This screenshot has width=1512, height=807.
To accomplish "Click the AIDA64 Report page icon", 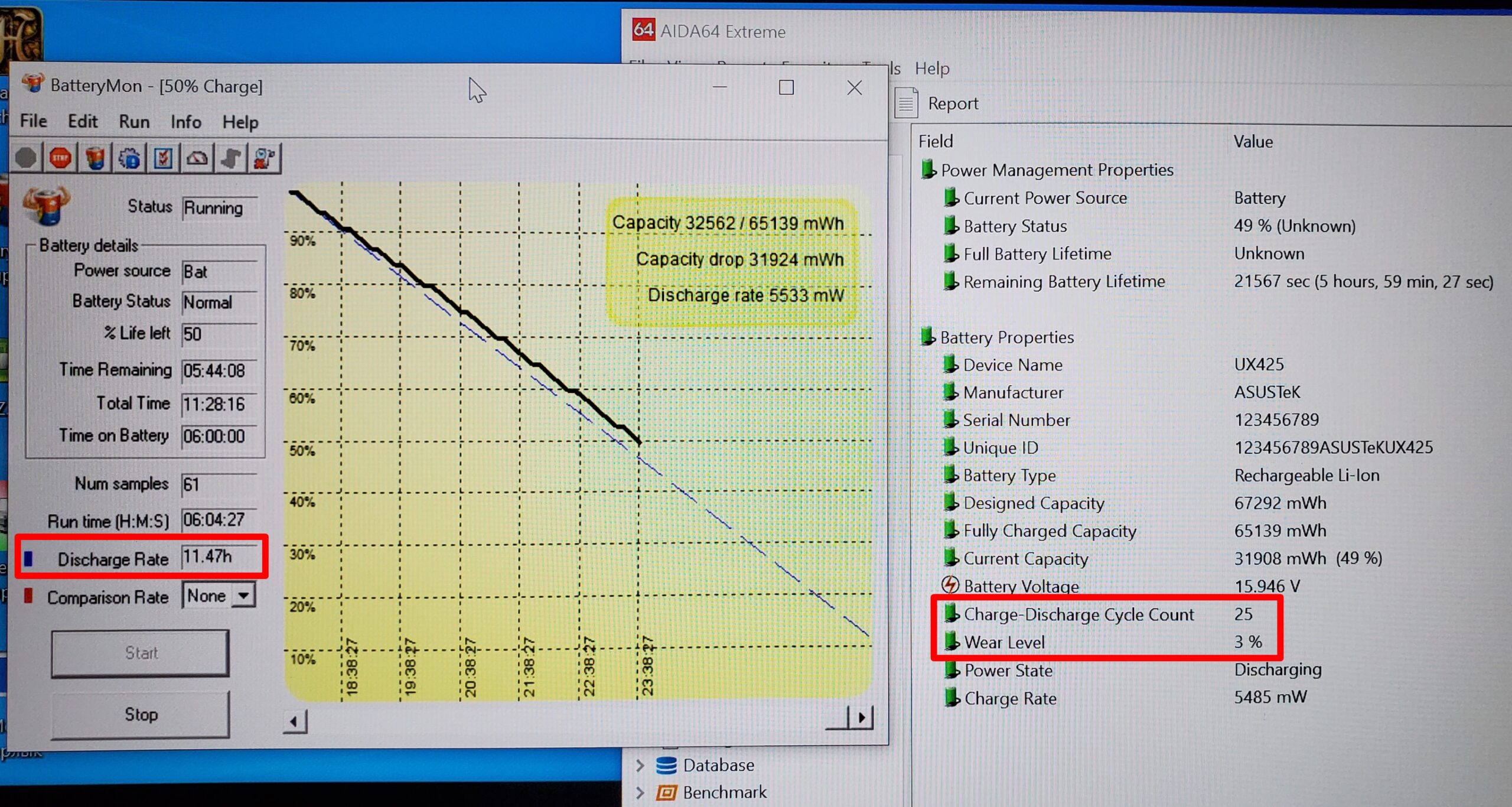I will pos(907,103).
